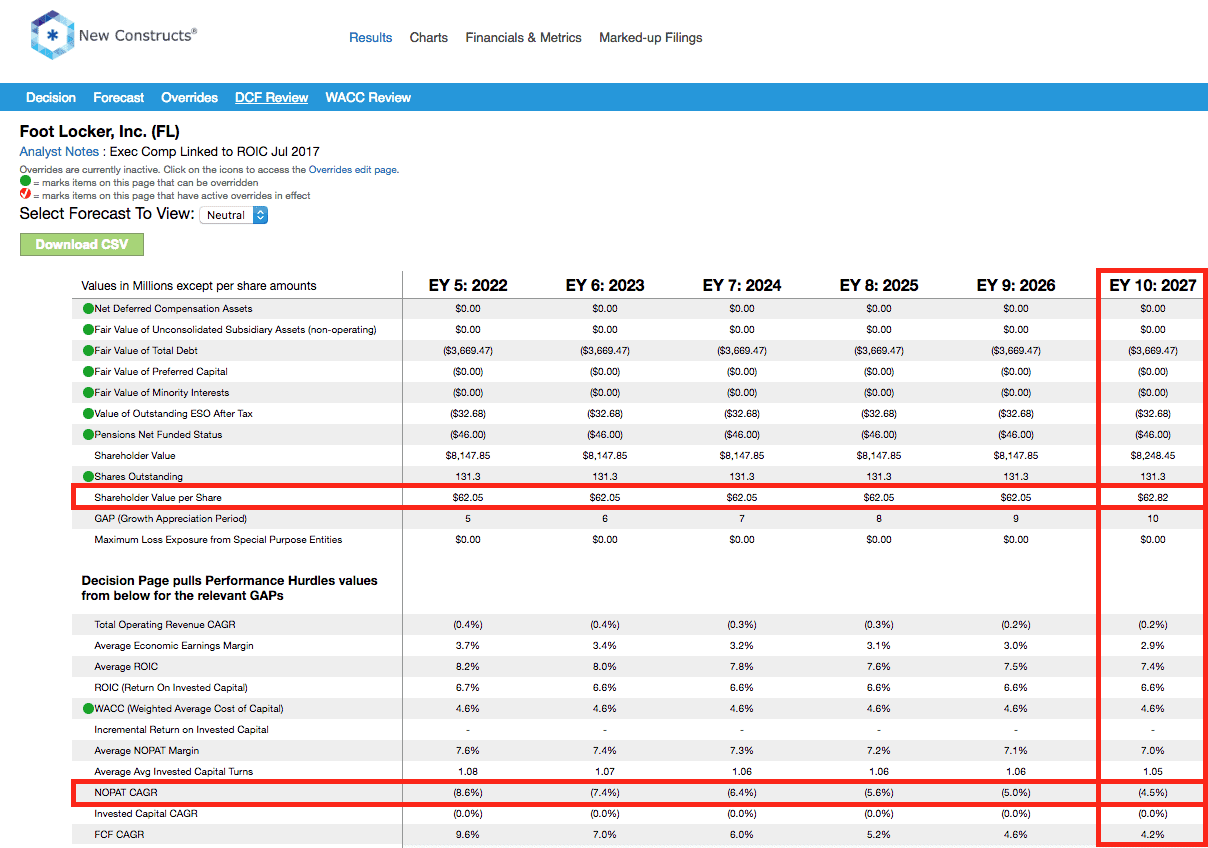
Task: Click the Average ROIC row label
Action: click(x=126, y=667)
